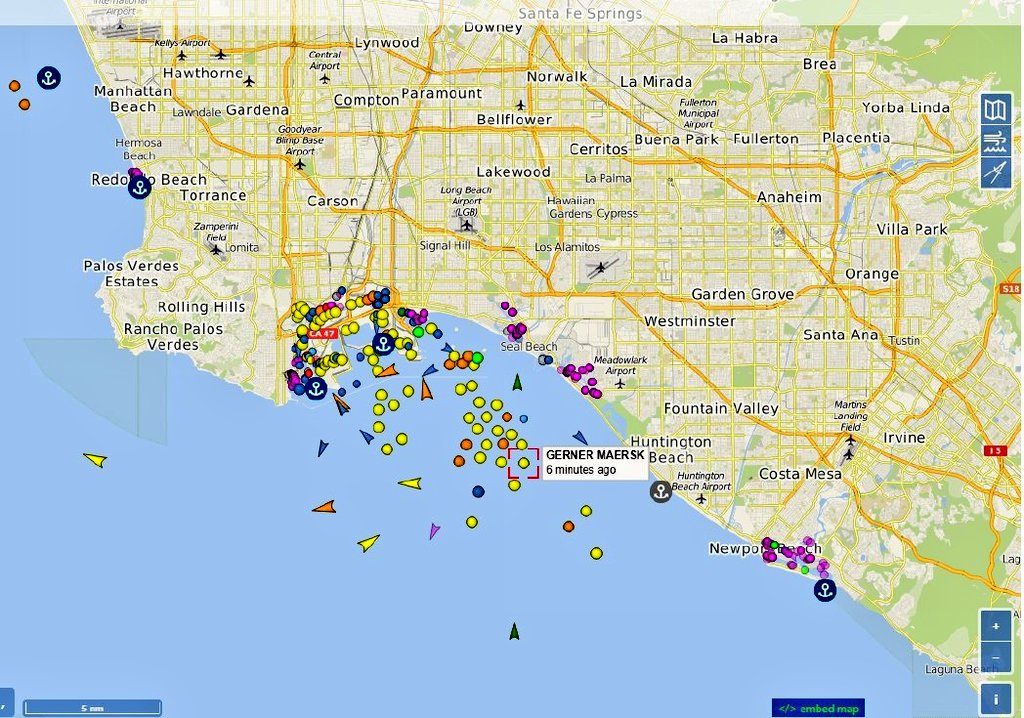The image size is (1024, 718).
Task: Select the distance measuring compass tool
Action: pos(995,173)
